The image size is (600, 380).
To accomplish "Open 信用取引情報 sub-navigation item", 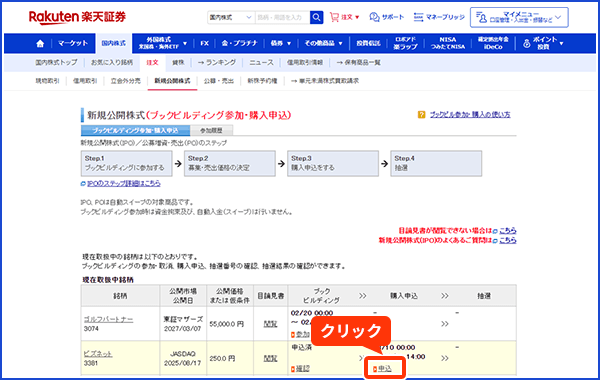I will coord(305,62).
